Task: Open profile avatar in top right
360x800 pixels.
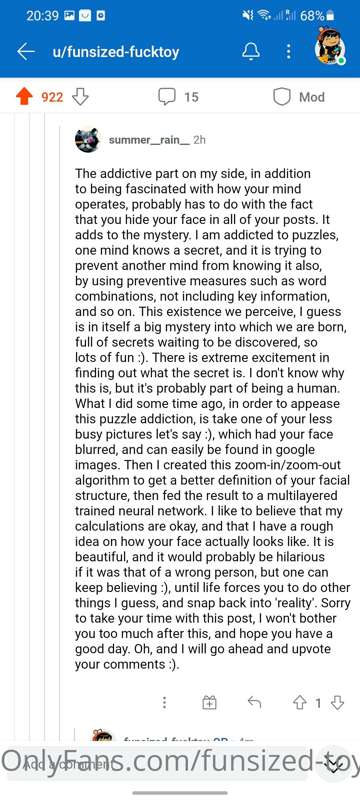Action: 330,50
